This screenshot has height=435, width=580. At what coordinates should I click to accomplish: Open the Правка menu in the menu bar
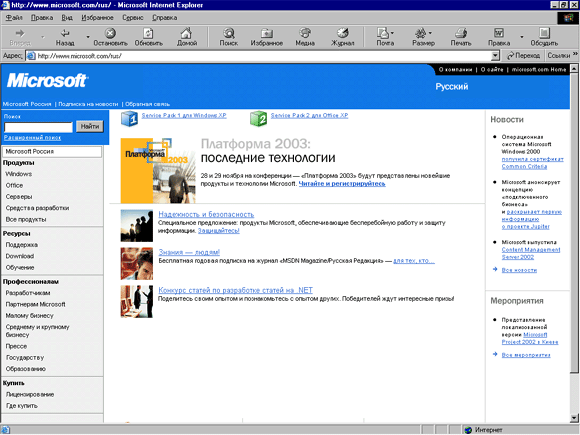click(41, 17)
